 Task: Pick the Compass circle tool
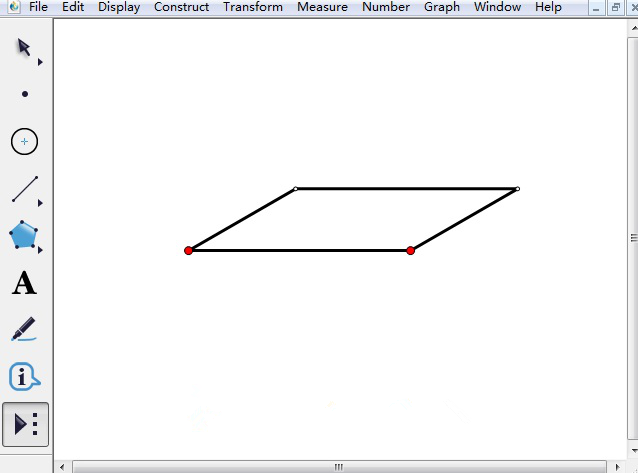point(24,141)
